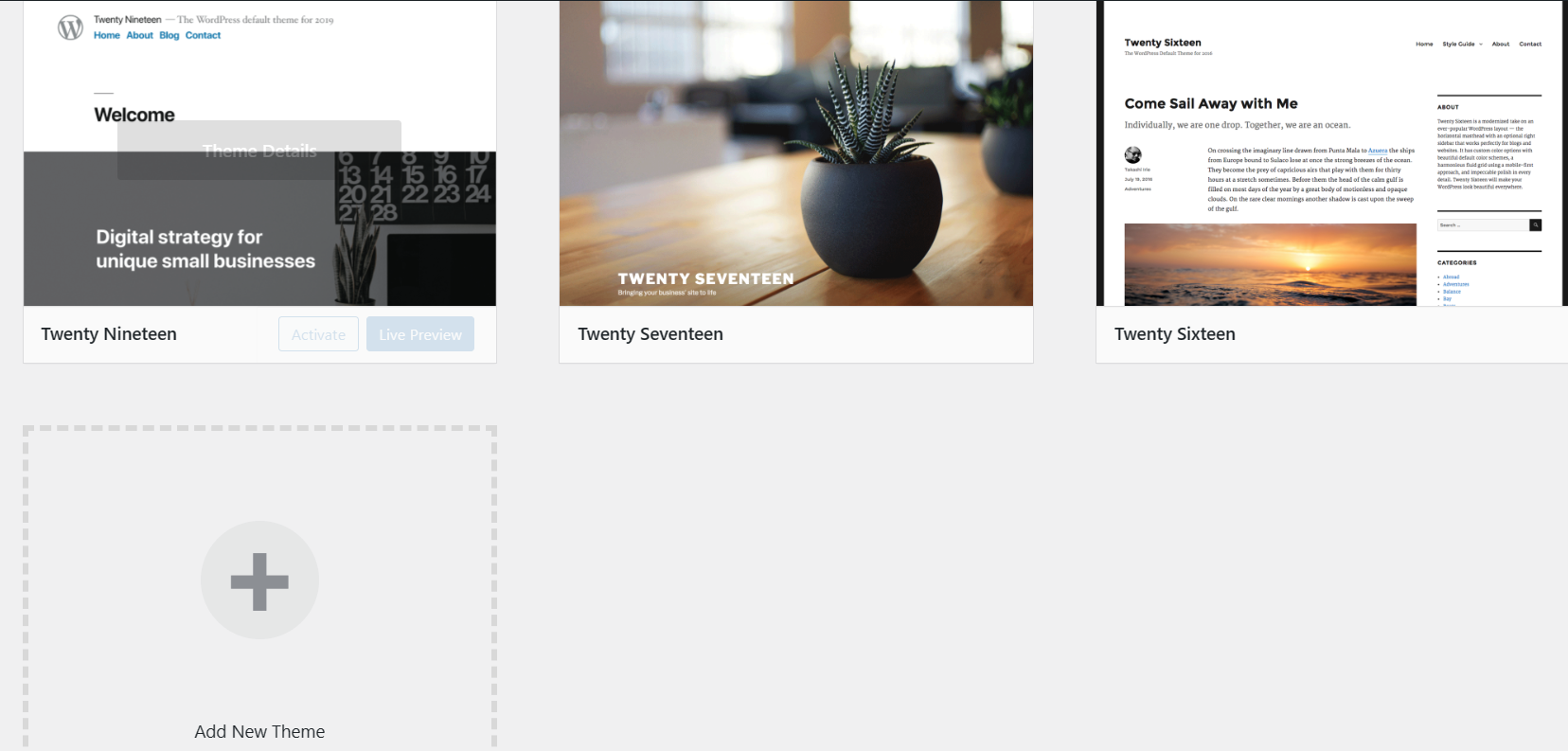Screen dimensions: 1568x751
Task: Click the plus icon for adding a theme
Action: click(x=259, y=581)
